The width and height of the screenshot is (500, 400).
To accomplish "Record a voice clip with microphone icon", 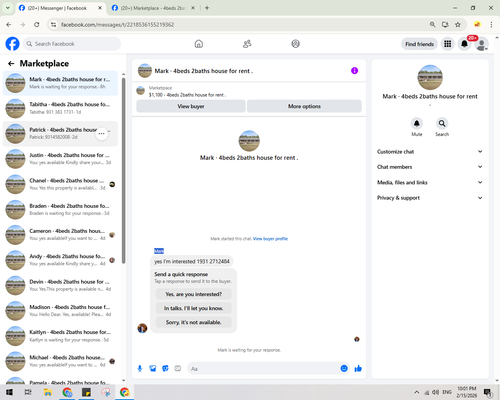I will [x=140, y=368].
